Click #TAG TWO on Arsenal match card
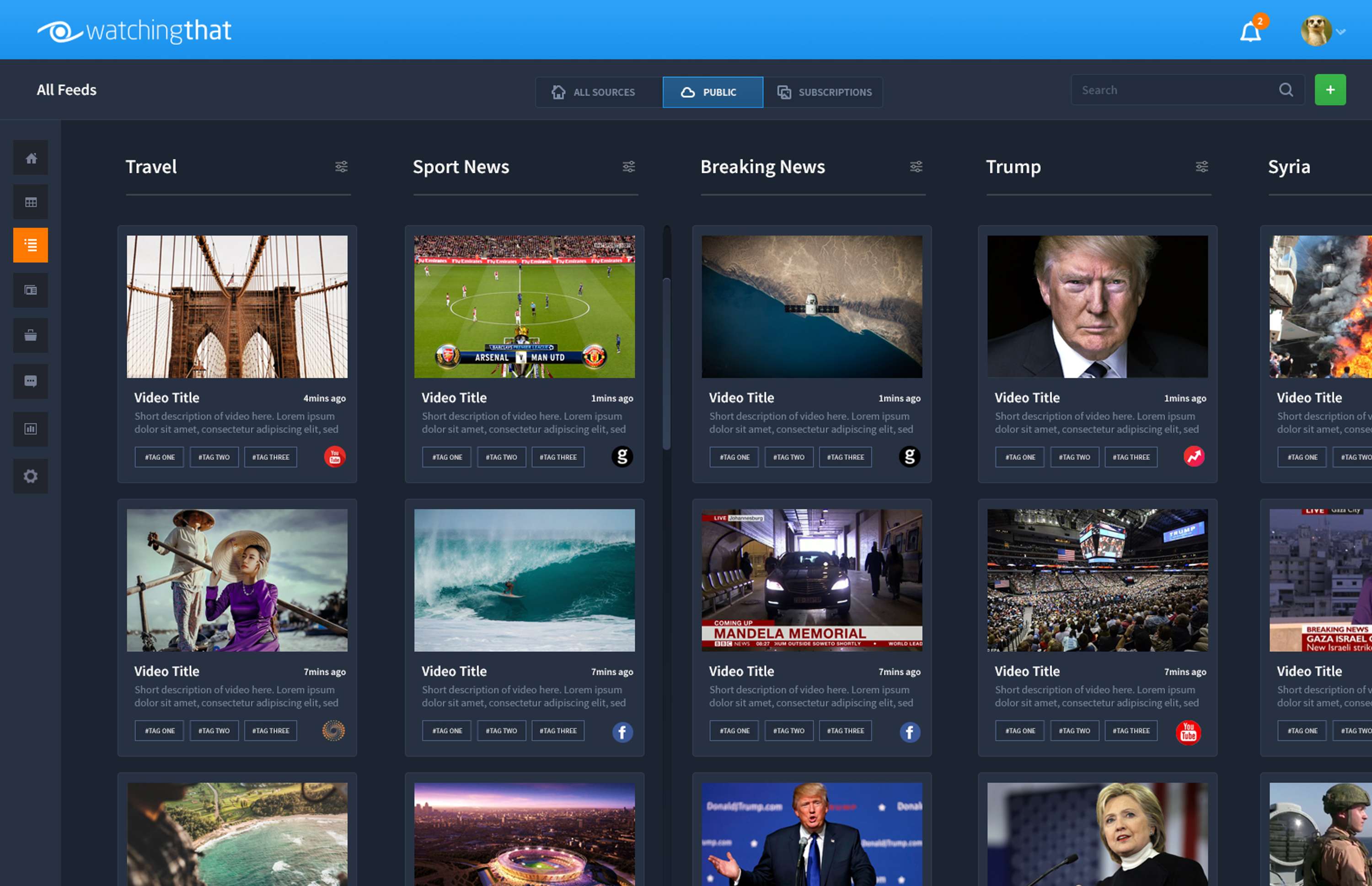Viewport: 1372px width, 886px height. click(501, 457)
